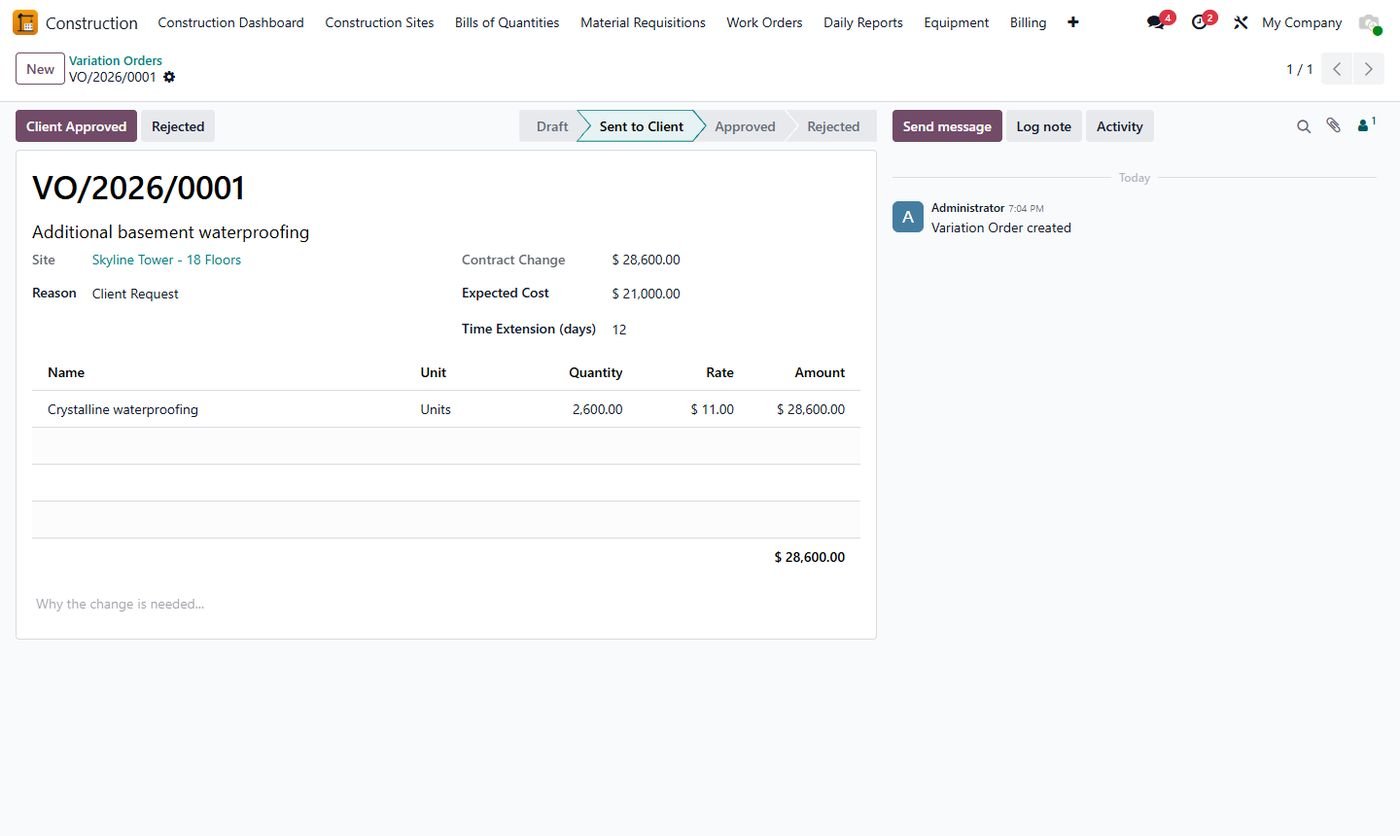Click the Log note button
This screenshot has width=1400, height=836.
click(x=1043, y=126)
